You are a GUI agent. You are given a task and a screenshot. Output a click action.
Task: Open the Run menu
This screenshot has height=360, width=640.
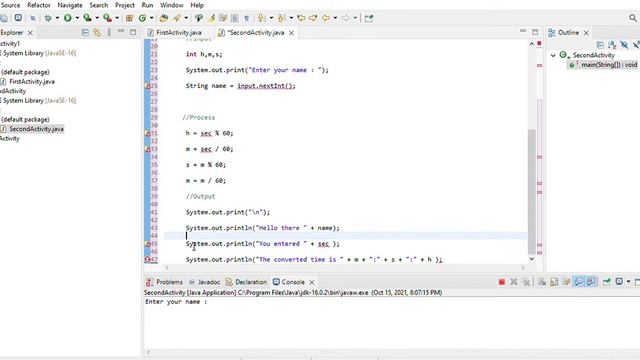pyautogui.click(x=147, y=5)
